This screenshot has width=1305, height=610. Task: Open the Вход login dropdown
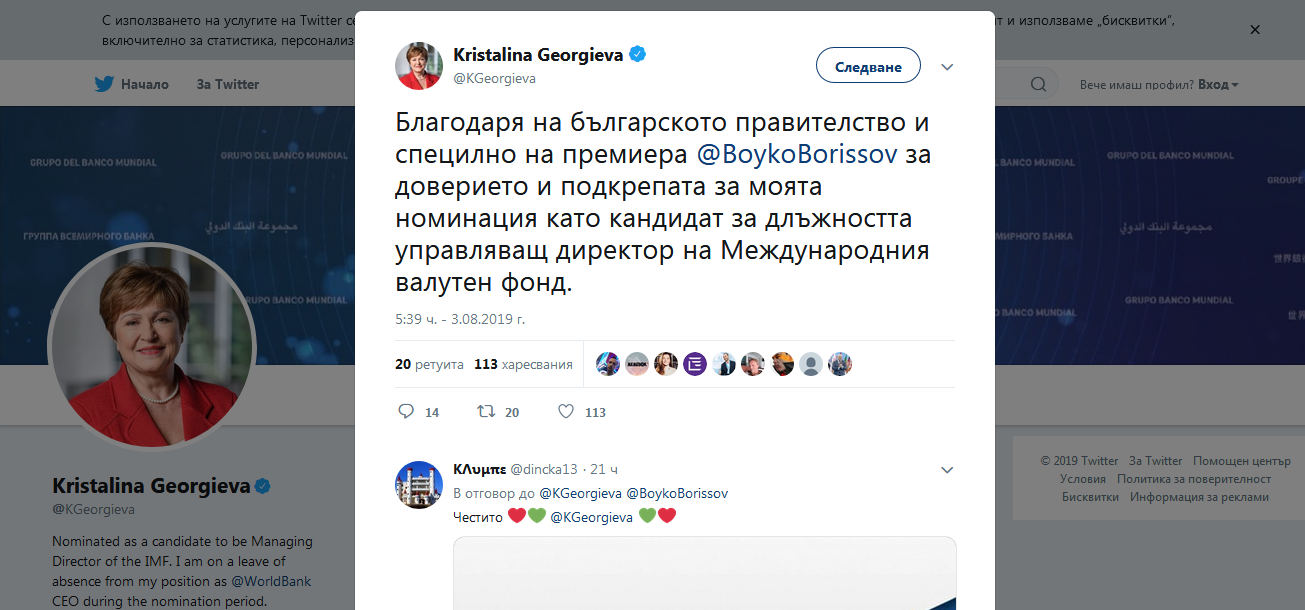(1218, 84)
